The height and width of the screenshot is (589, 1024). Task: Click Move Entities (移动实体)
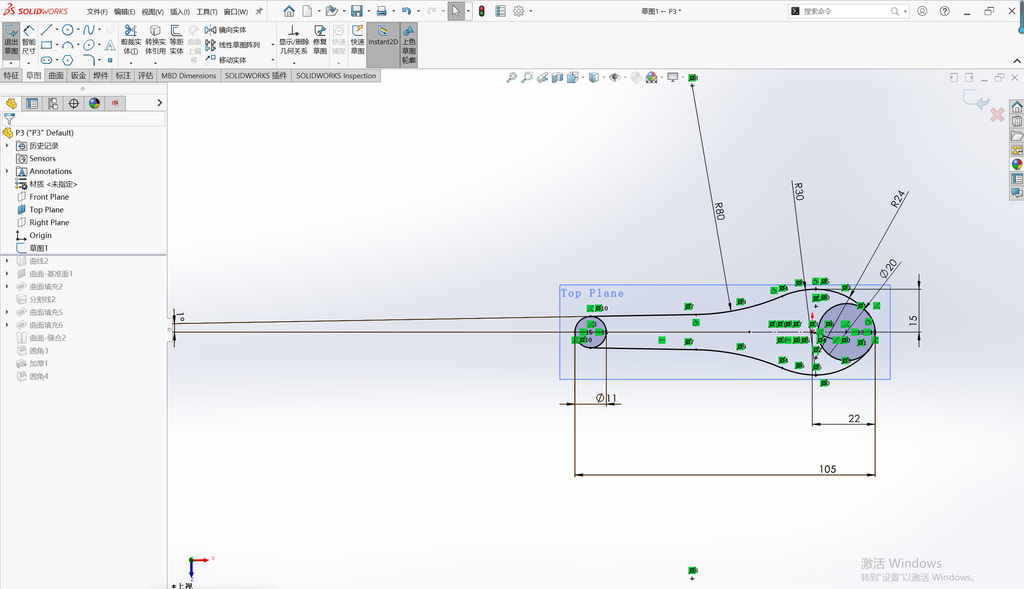click(225, 60)
